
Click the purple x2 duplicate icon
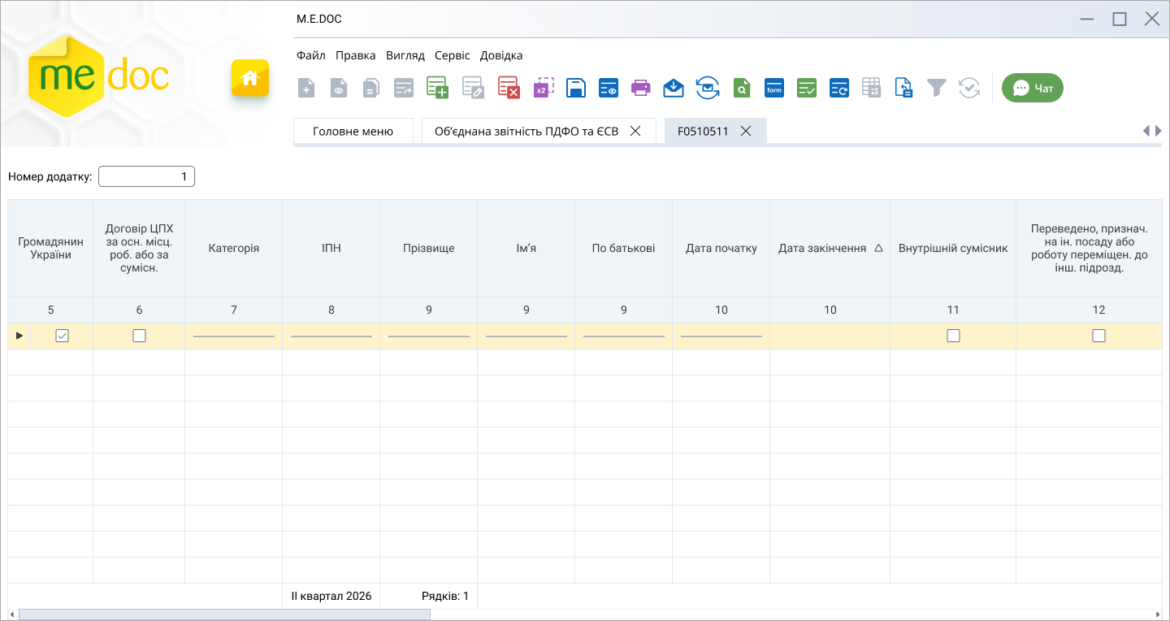pos(543,88)
